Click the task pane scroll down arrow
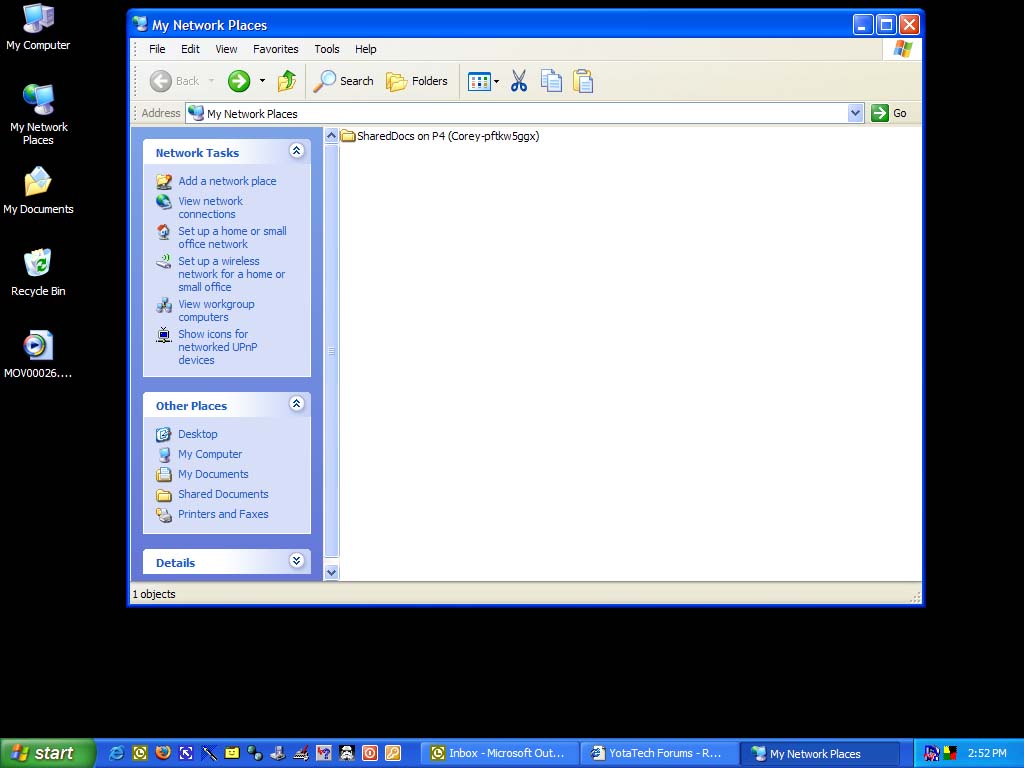Screen dimensions: 1024x768 tap(331, 573)
